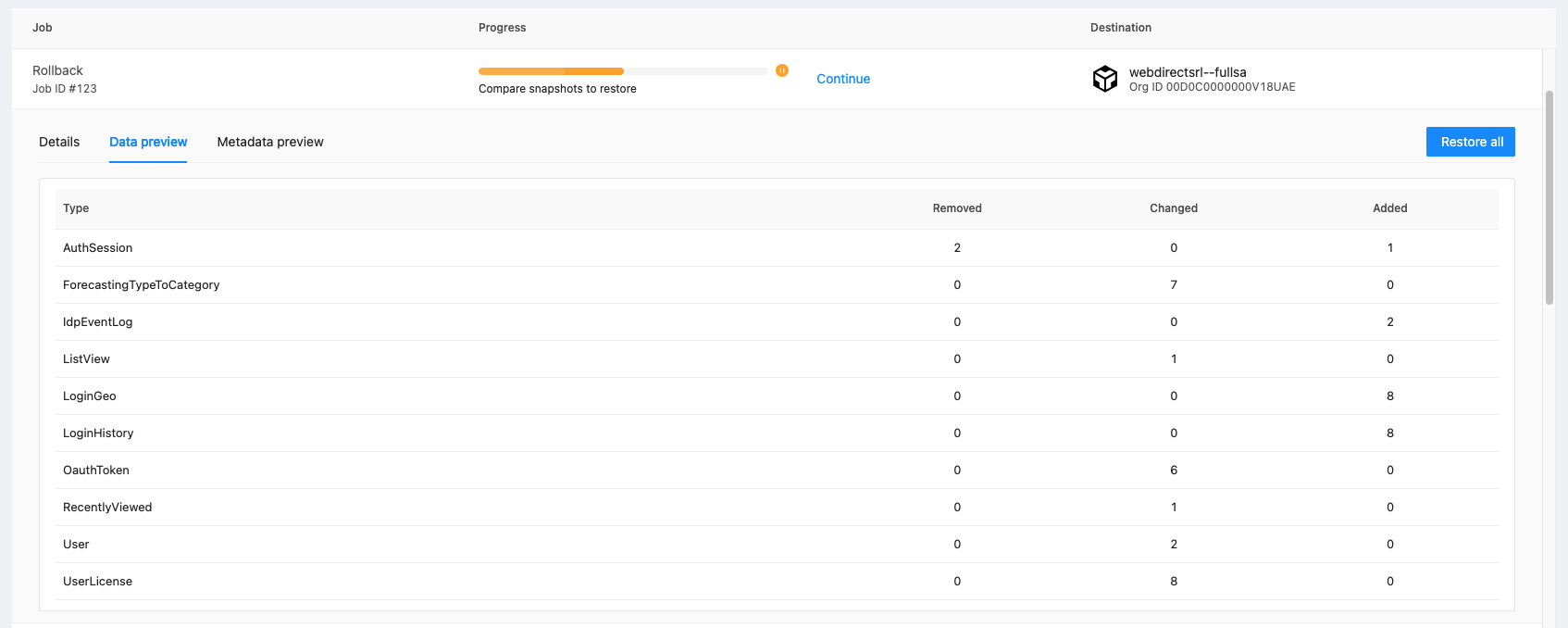Select the UserLicense row

tap(98, 582)
